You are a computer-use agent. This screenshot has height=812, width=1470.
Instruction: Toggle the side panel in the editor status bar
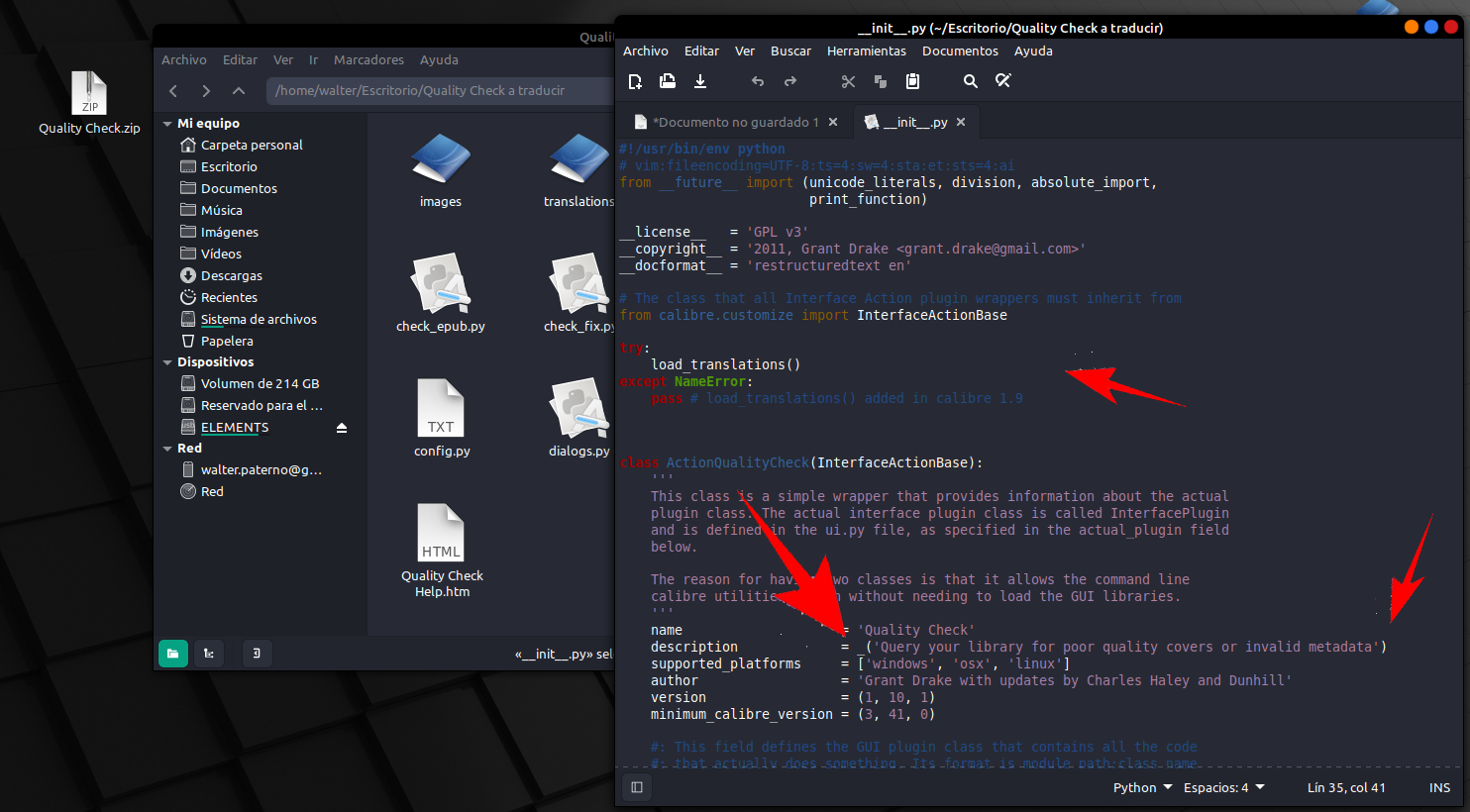637,787
